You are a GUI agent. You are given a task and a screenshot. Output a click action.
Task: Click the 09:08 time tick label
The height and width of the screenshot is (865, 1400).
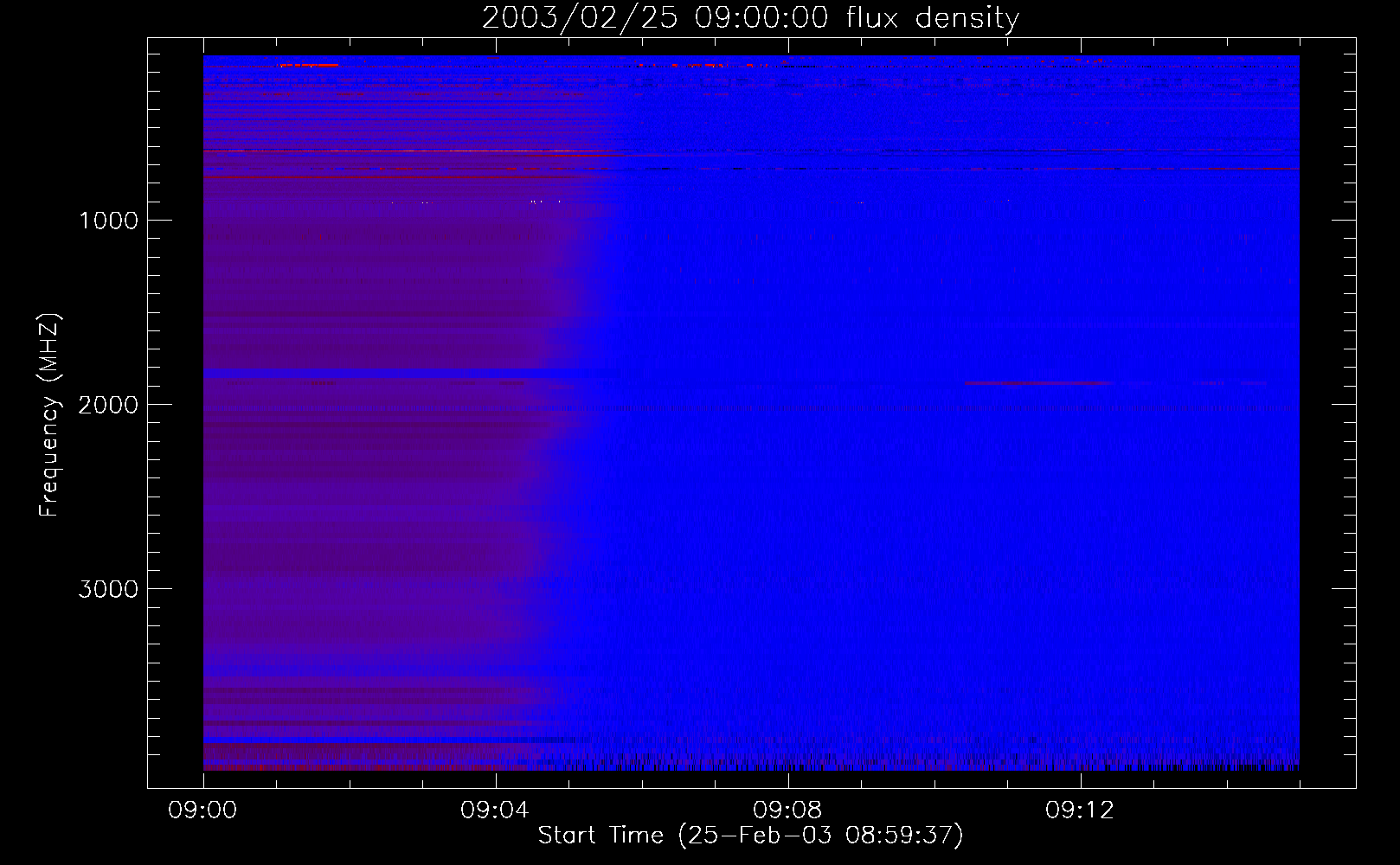click(x=787, y=811)
